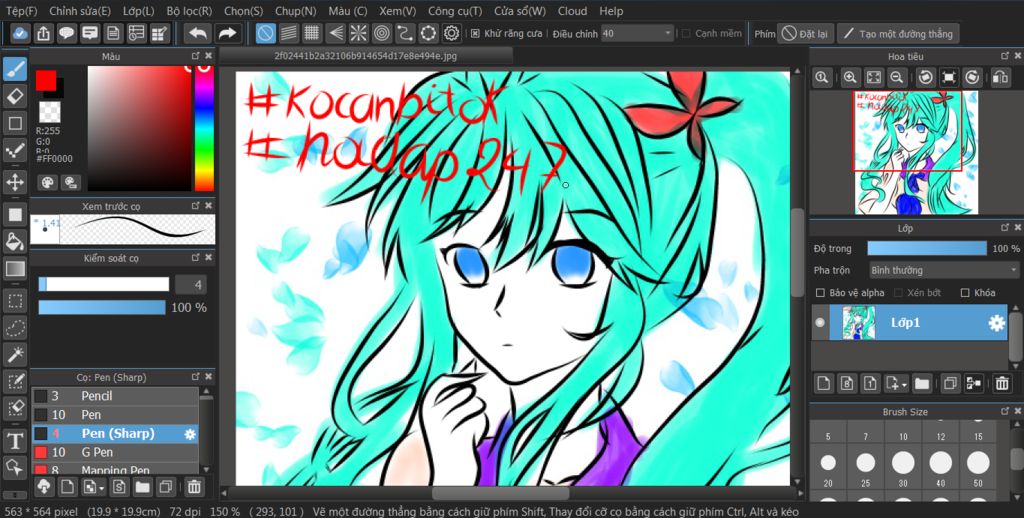Image resolution: width=1024 pixels, height=518 pixels.
Task: Enable the curve snap guide
Action: (x=406, y=33)
